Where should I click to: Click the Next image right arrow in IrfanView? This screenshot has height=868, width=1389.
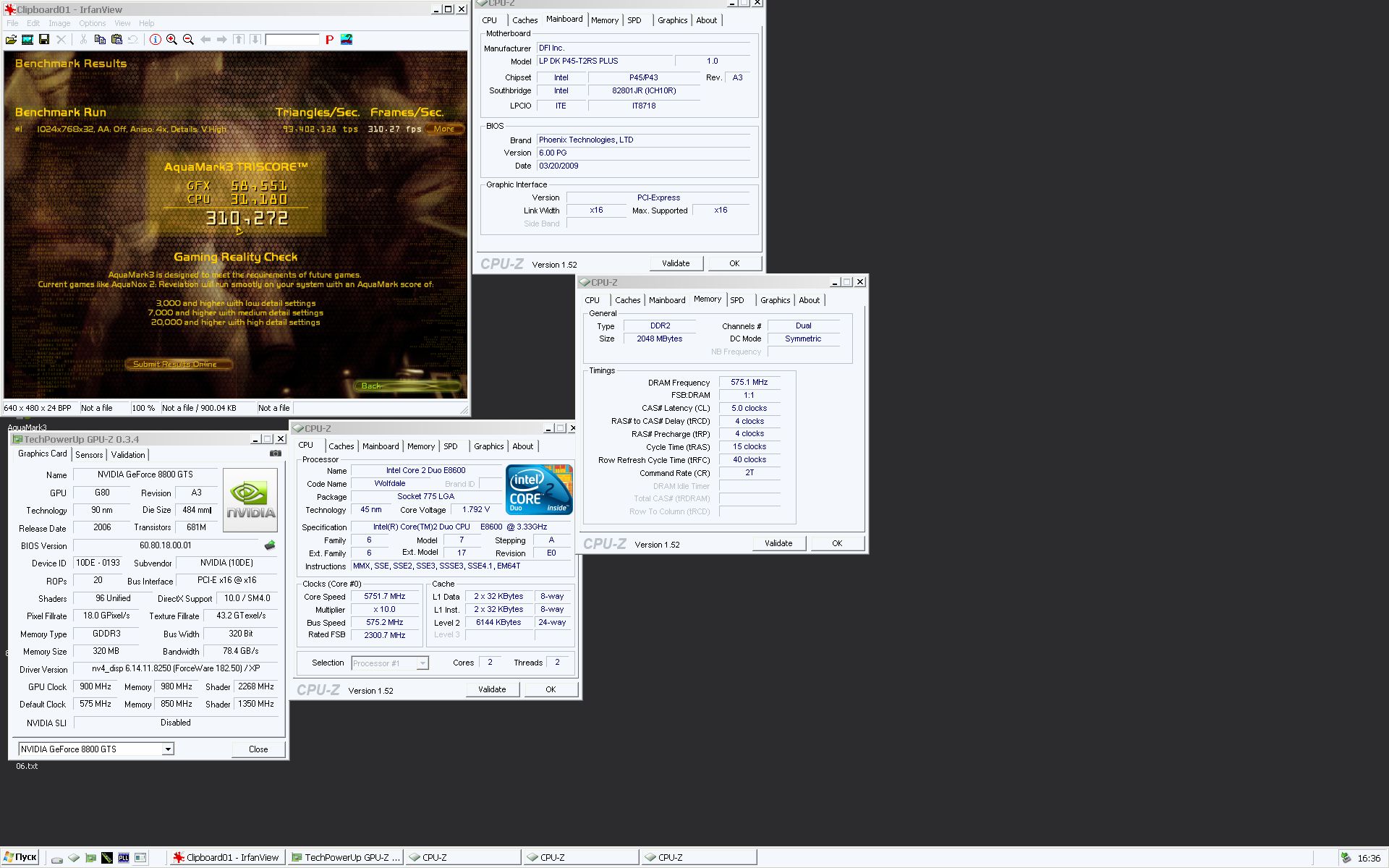click(x=221, y=40)
